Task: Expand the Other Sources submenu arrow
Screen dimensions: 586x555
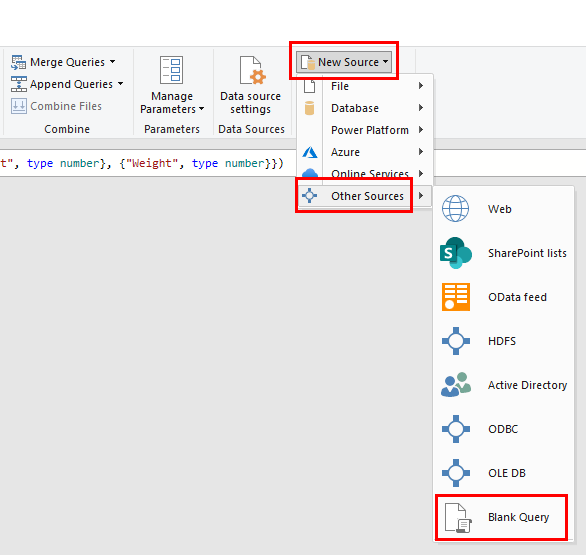Action: click(x=421, y=195)
